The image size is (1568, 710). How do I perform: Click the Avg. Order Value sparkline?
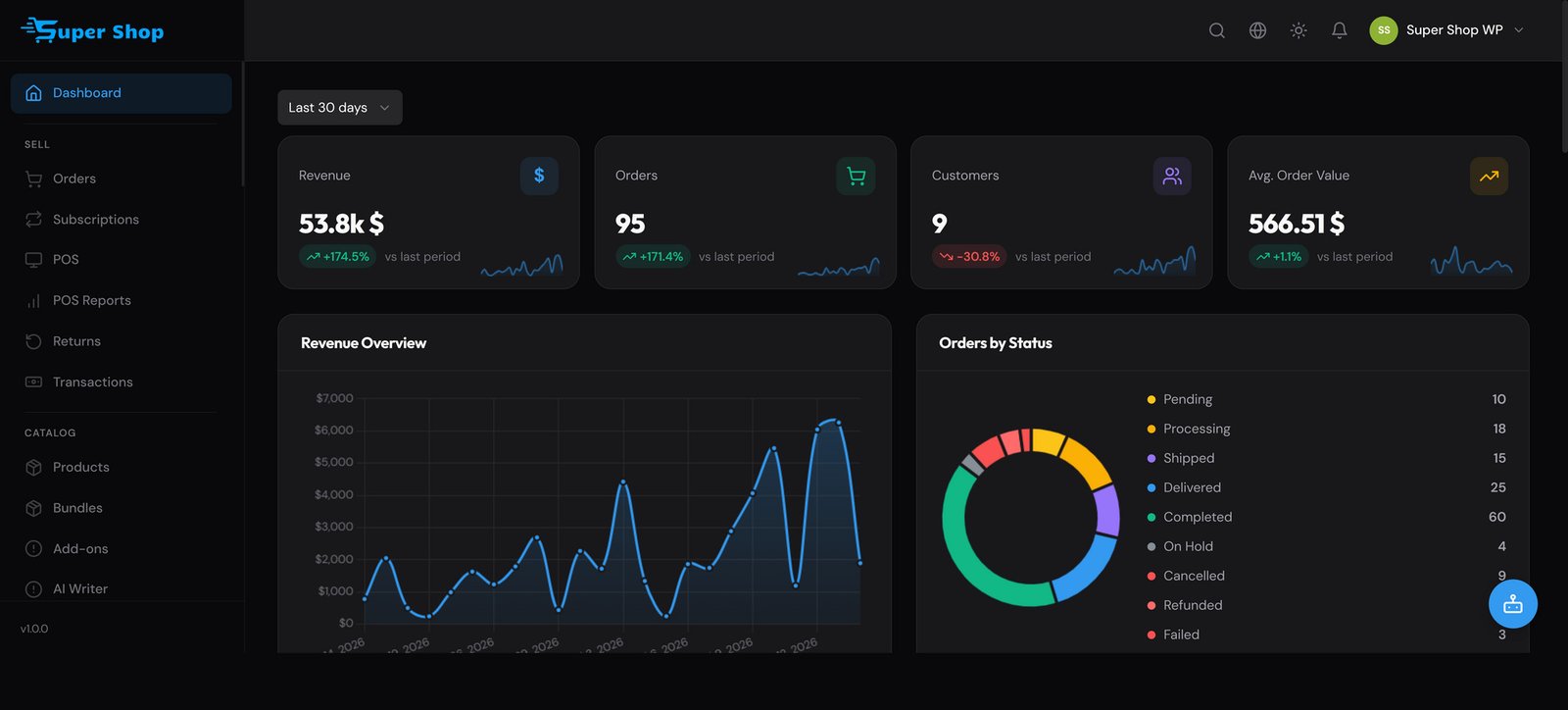pos(1471,260)
